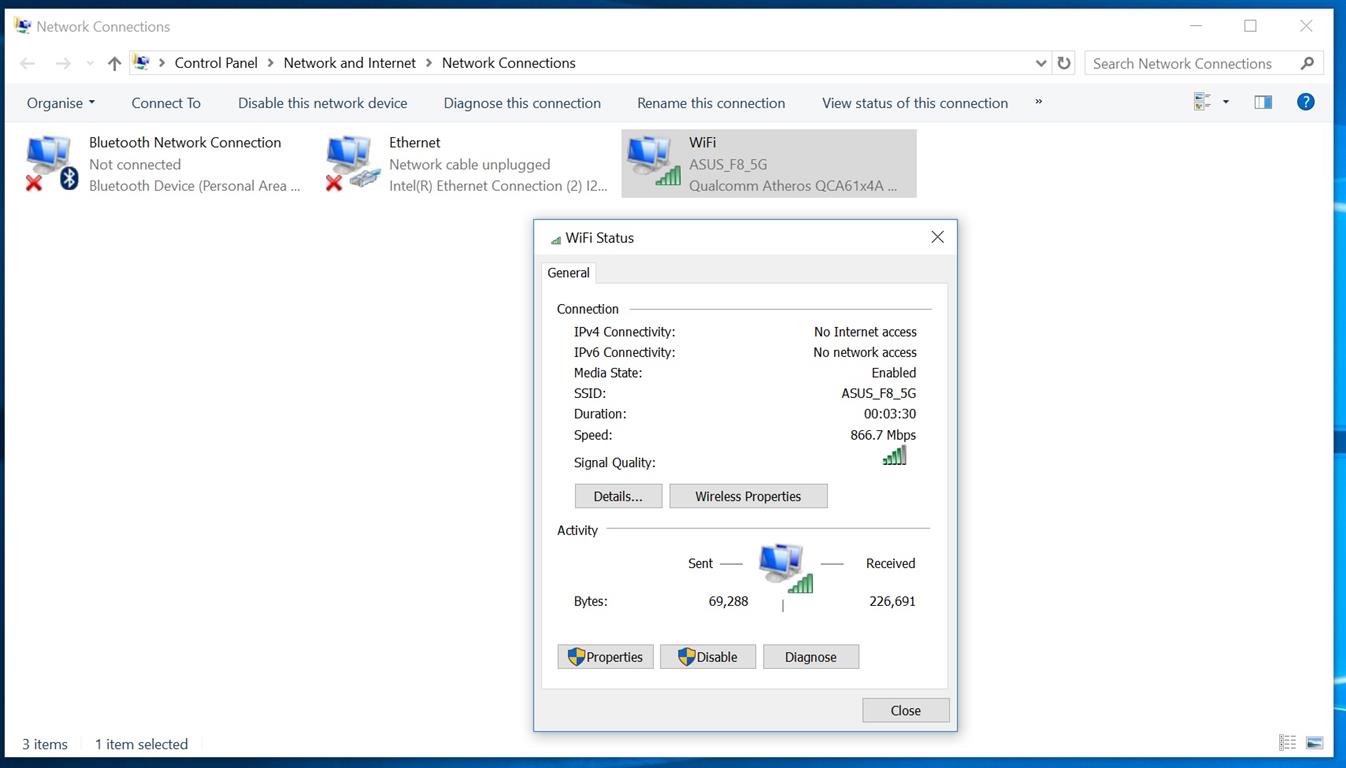Viewport: 1346px width, 768px height.
Task: Select the Bluetooth Network Connection icon
Action: [52, 162]
